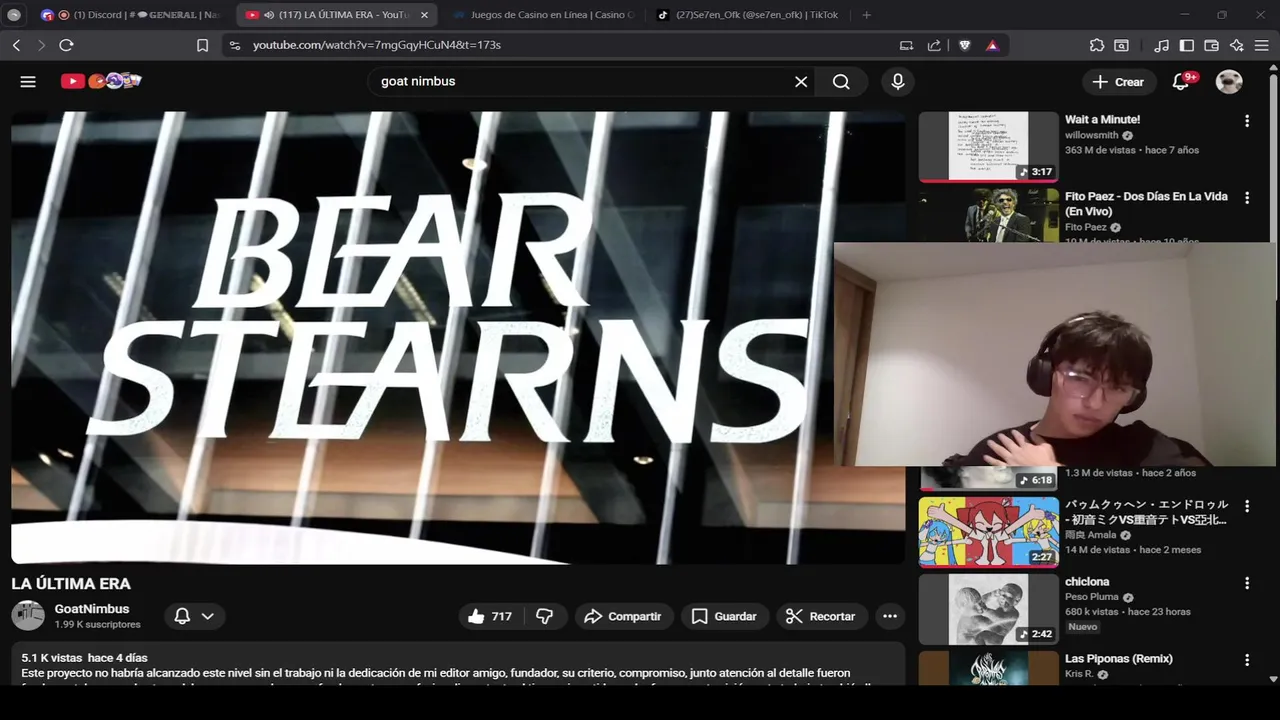Open the Leo AI sparkle icon
The width and height of the screenshot is (1280, 720).
click(x=1237, y=45)
